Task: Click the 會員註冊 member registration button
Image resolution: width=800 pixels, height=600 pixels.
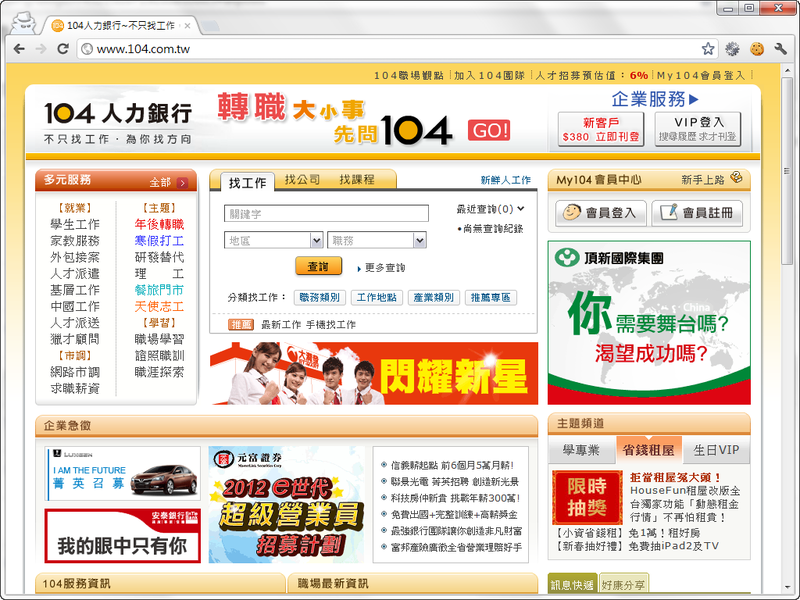Action: click(x=697, y=213)
